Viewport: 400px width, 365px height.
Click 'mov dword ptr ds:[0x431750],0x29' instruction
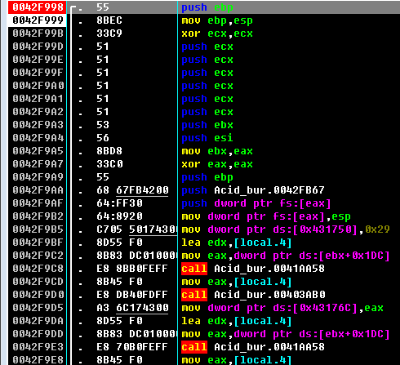[286, 229]
